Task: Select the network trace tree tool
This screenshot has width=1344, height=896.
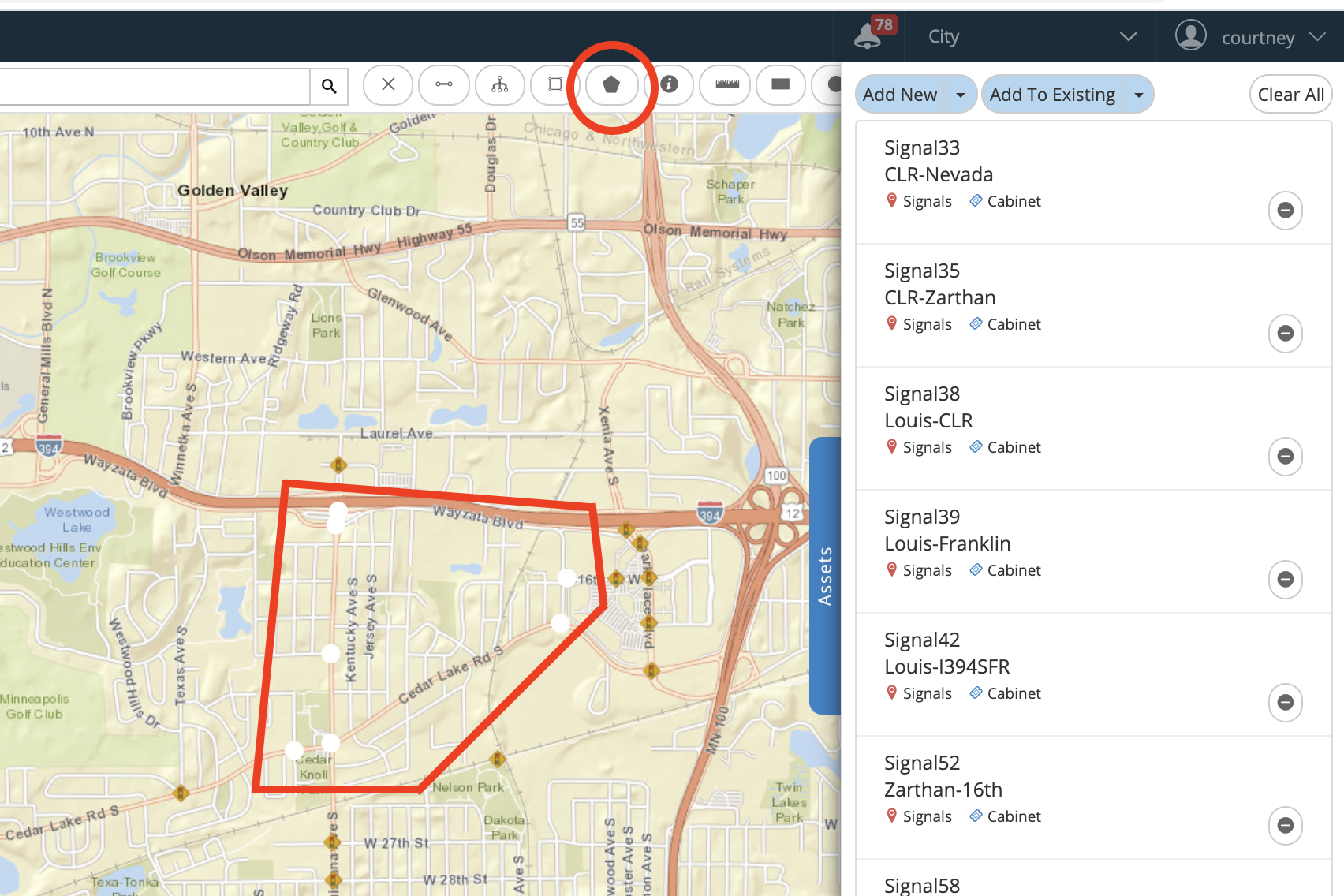Action: coord(500,84)
